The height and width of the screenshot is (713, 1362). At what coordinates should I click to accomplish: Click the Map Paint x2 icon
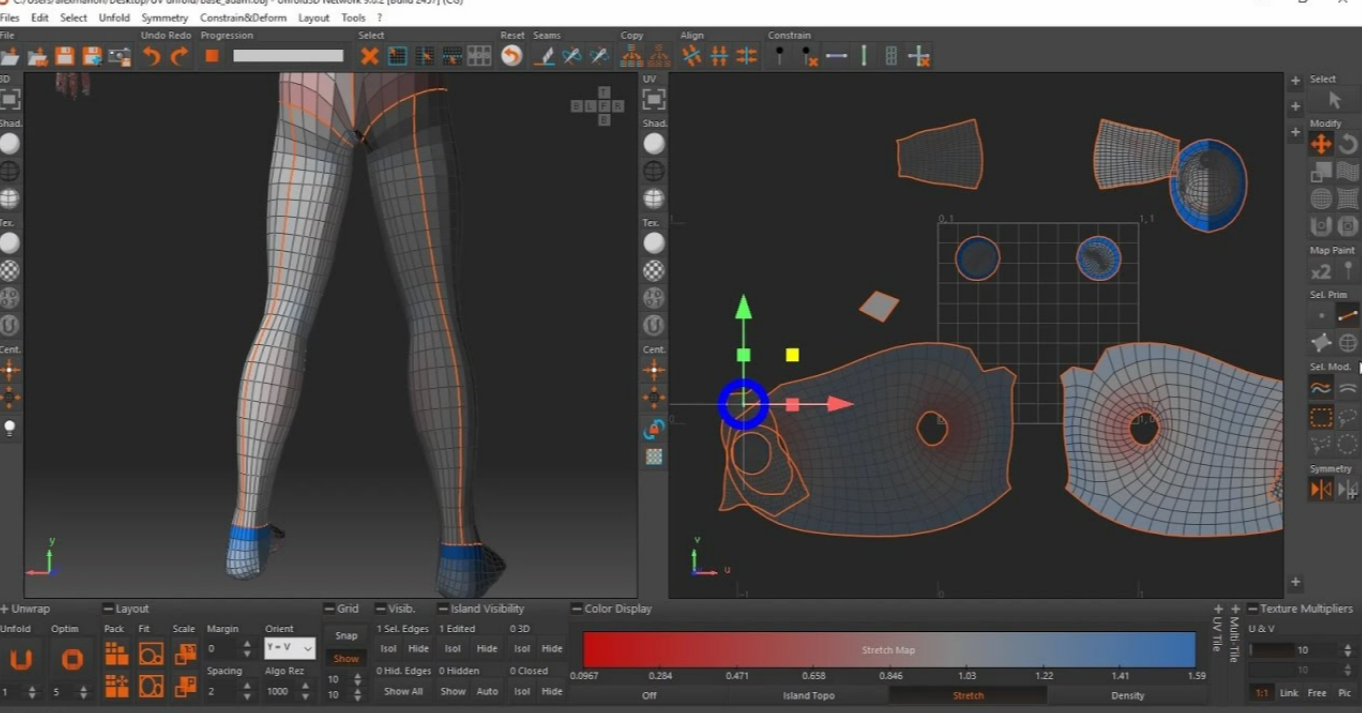pyautogui.click(x=1321, y=271)
